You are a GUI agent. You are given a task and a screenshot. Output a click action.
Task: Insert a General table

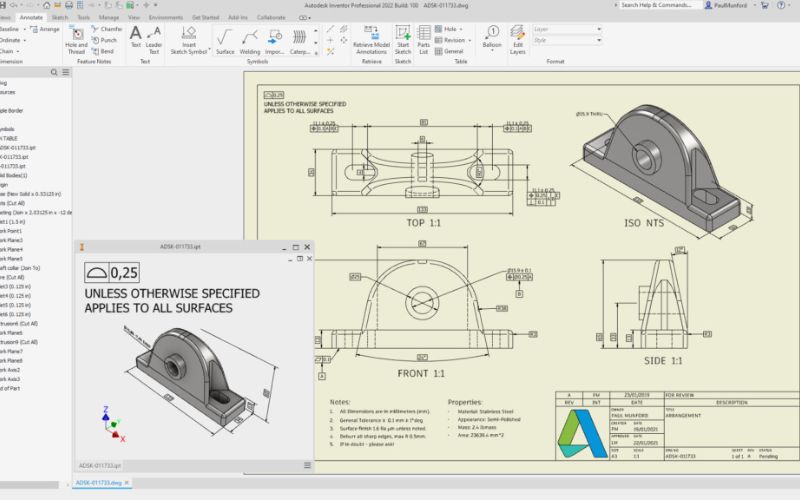(449, 52)
